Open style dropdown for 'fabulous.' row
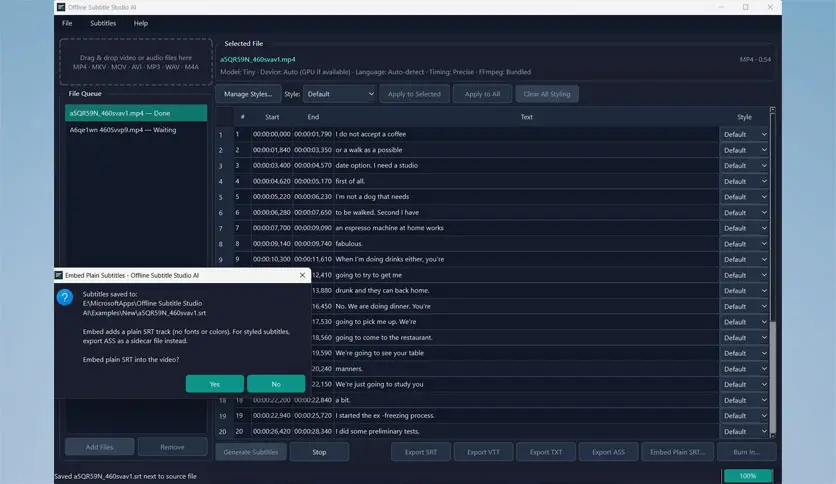The width and height of the screenshot is (836, 484). point(744,244)
